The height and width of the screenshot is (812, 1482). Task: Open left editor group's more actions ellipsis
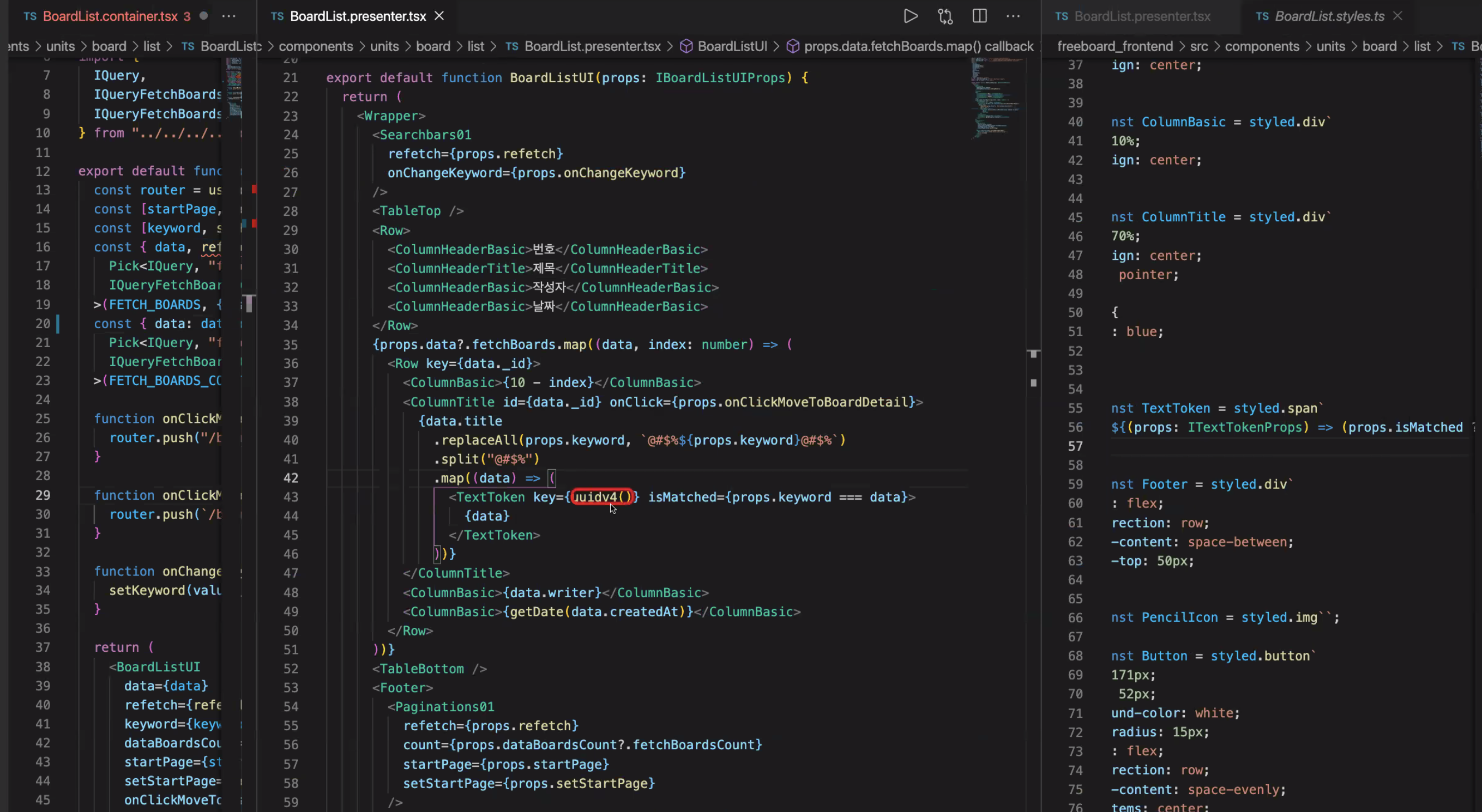tap(229, 16)
